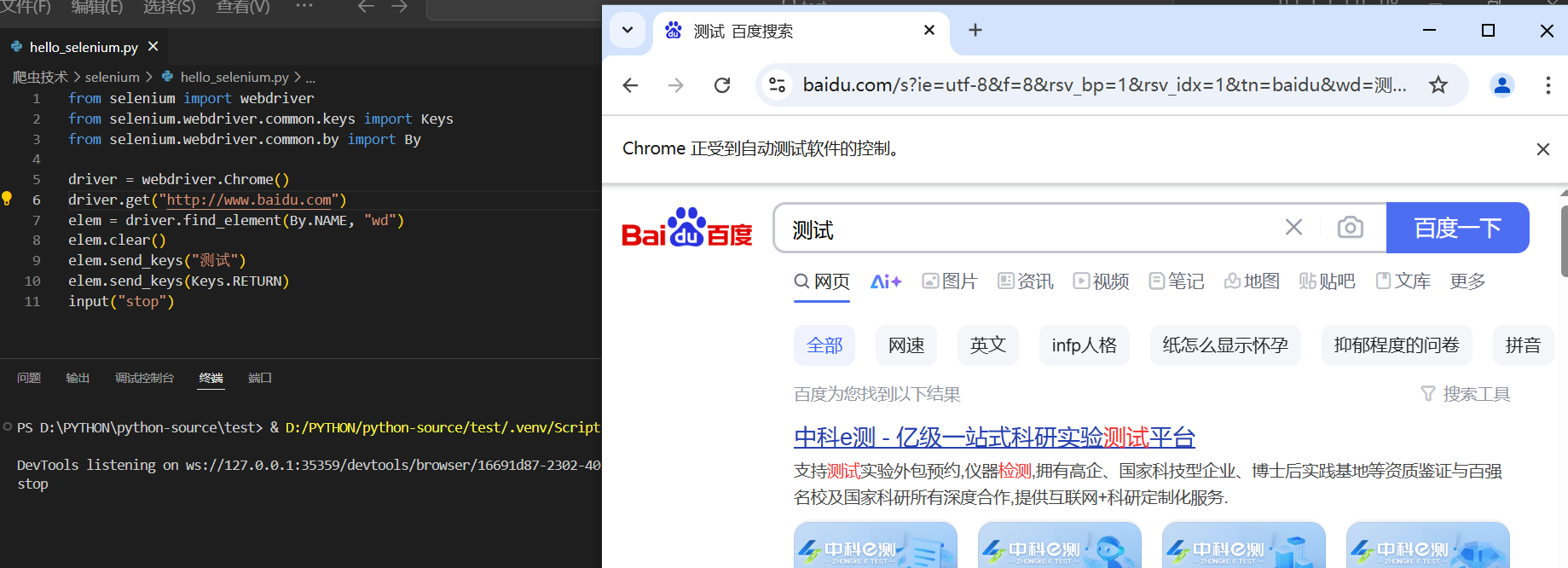Open 搜索工具 filter options
Screen dimensions: 1568x568
point(1466,394)
